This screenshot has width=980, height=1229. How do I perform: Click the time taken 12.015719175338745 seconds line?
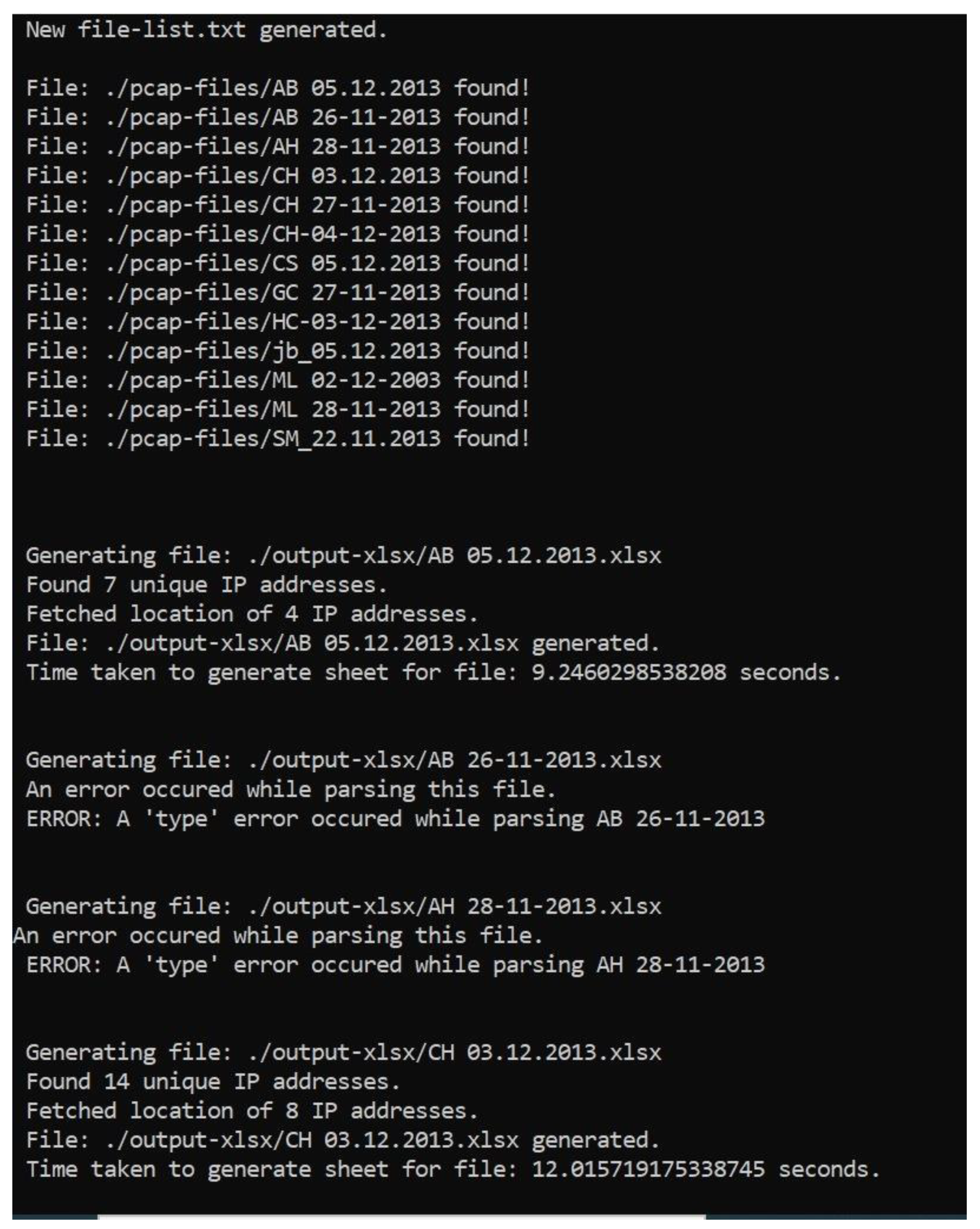[x=452, y=1170]
